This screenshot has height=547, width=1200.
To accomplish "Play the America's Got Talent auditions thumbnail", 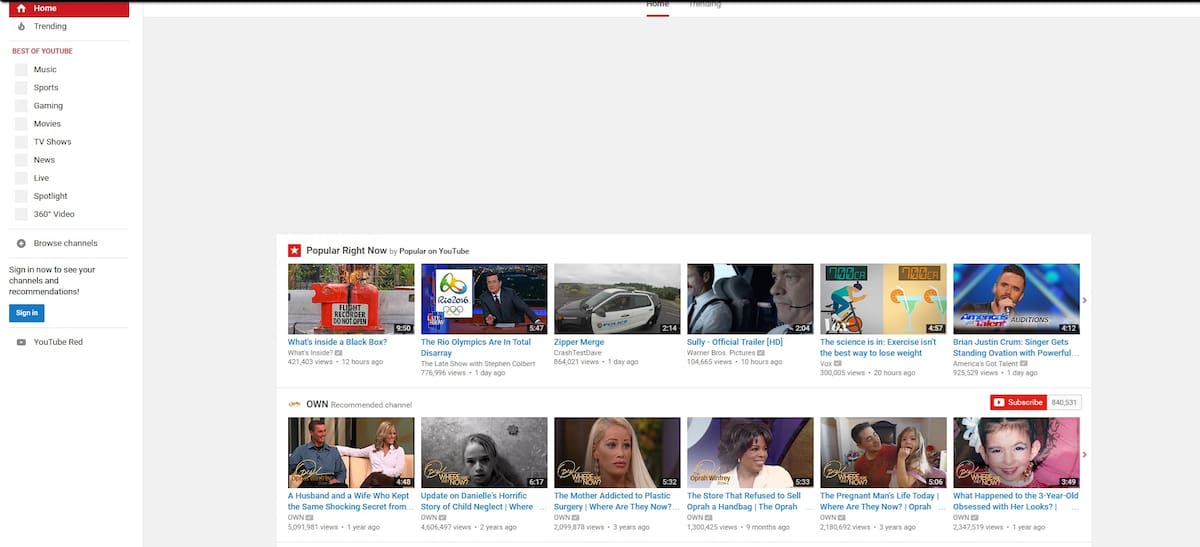I will tap(1016, 299).
